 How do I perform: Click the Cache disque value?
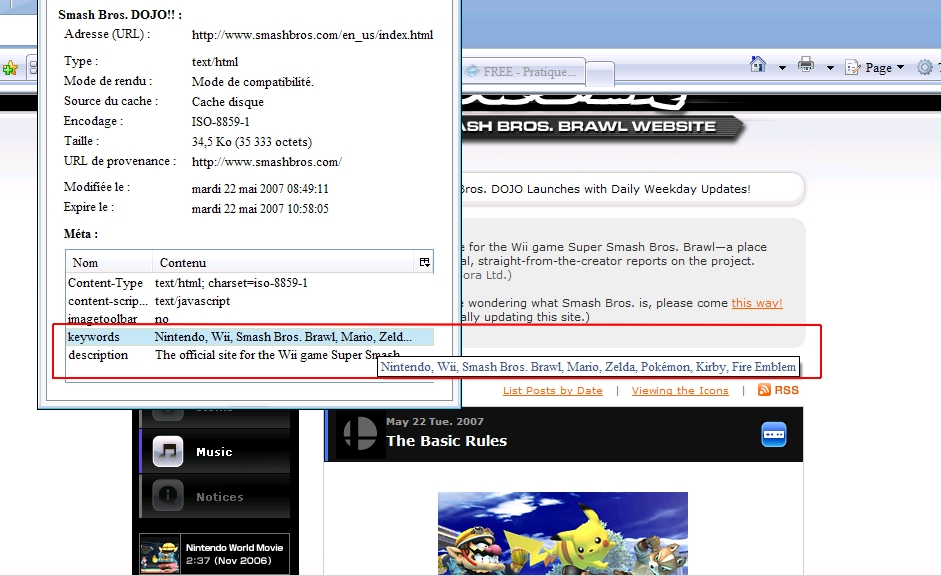(227, 102)
